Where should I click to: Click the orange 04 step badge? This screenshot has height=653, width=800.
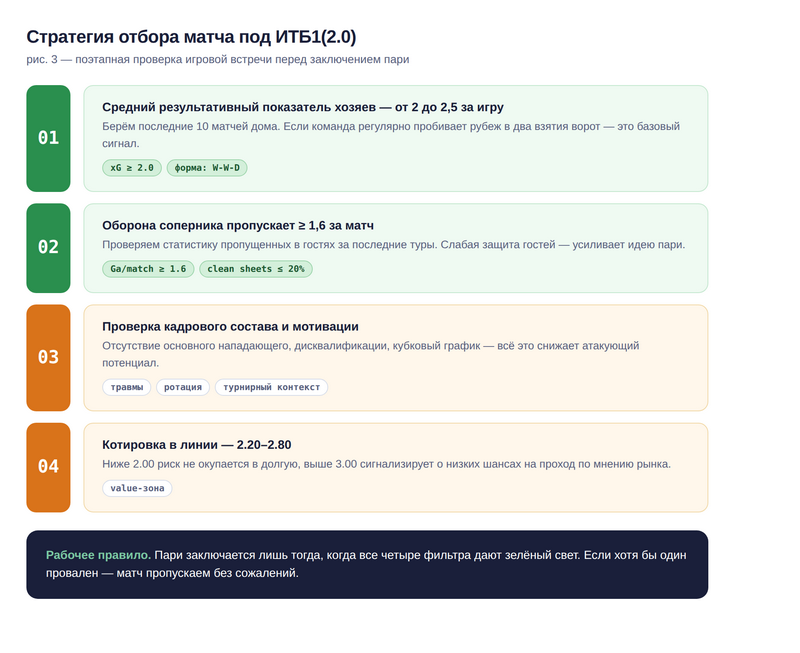coord(48,466)
